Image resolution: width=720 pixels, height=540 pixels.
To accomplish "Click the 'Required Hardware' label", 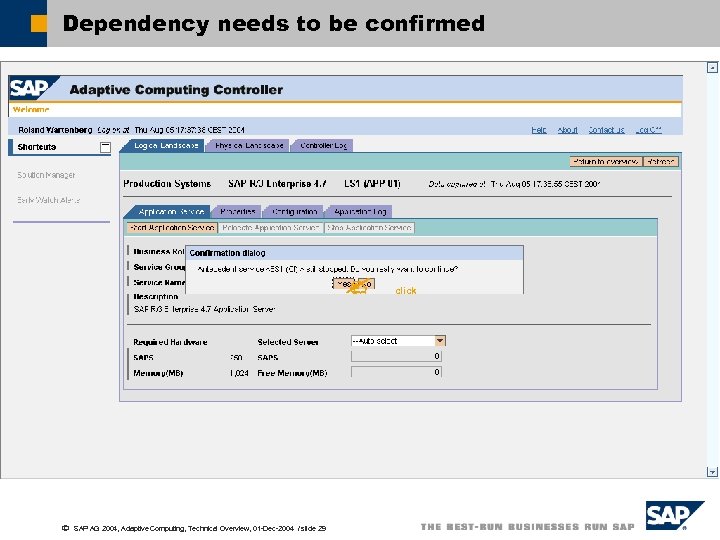I will 170,342.
